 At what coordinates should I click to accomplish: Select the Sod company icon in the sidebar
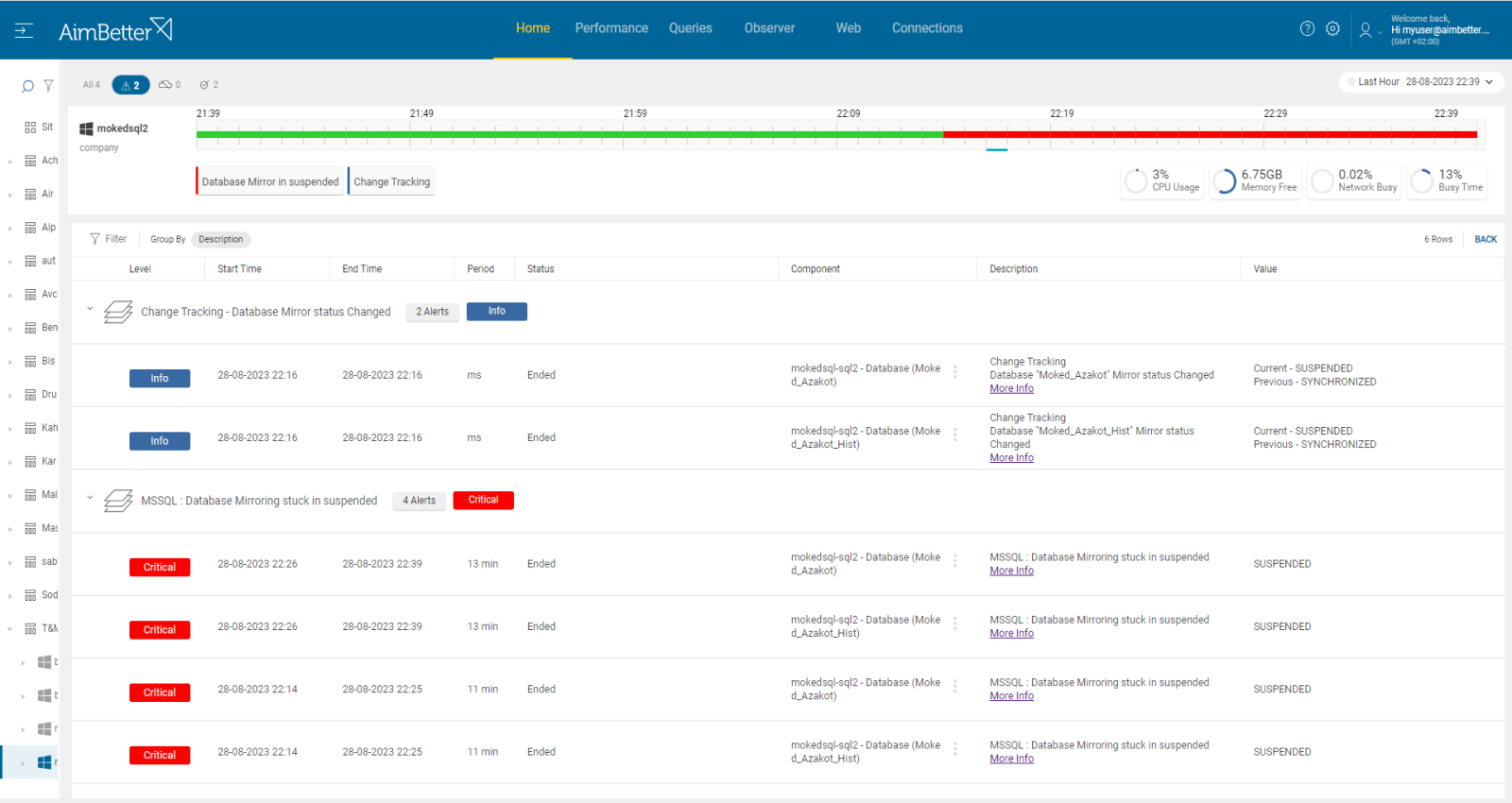point(30,595)
